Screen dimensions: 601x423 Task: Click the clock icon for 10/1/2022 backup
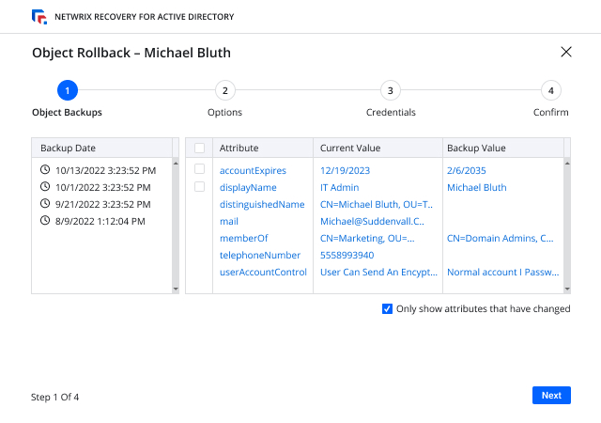[45, 187]
